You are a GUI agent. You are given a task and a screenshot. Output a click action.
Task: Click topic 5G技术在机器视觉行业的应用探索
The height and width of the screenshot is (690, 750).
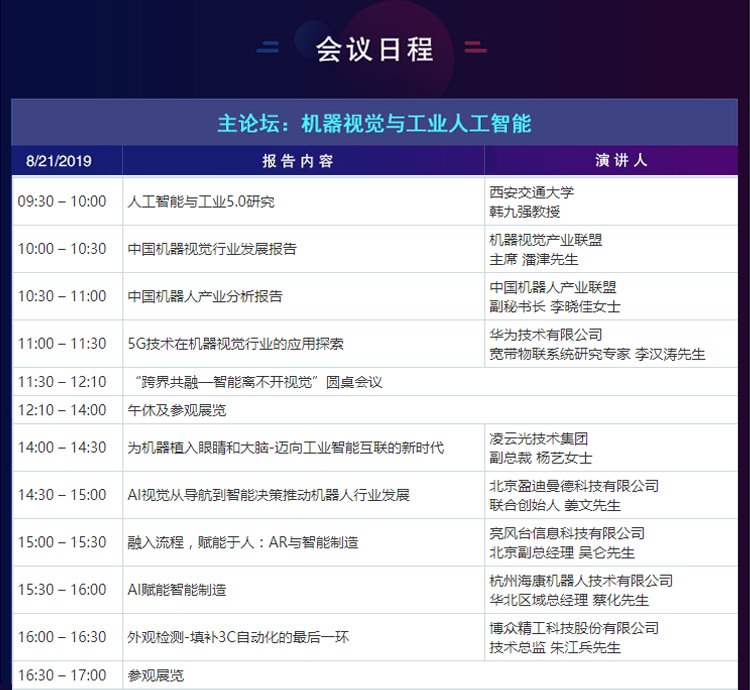235,344
